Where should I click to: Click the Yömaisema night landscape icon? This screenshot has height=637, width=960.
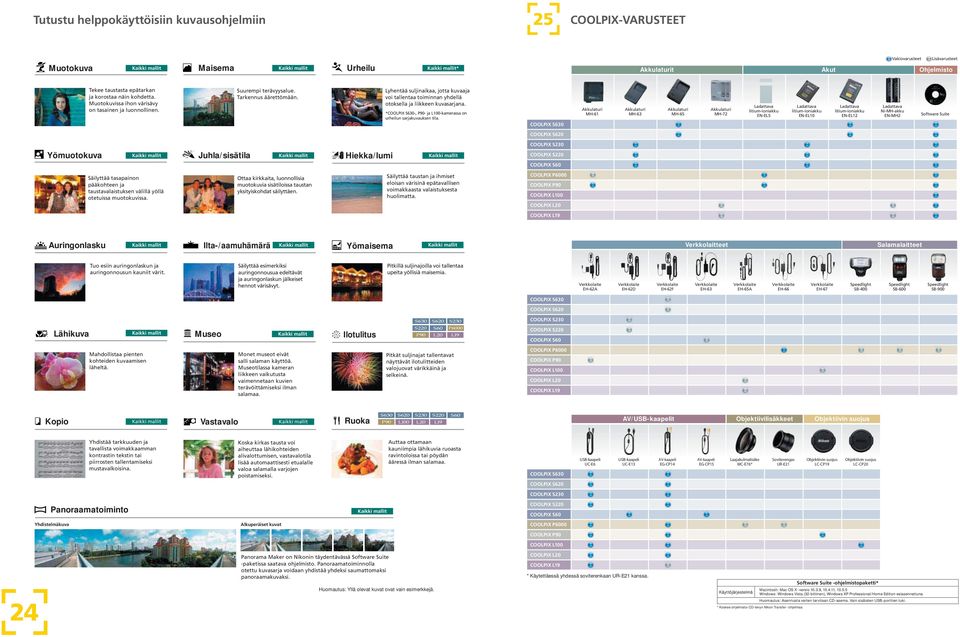(x=336, y=246)
